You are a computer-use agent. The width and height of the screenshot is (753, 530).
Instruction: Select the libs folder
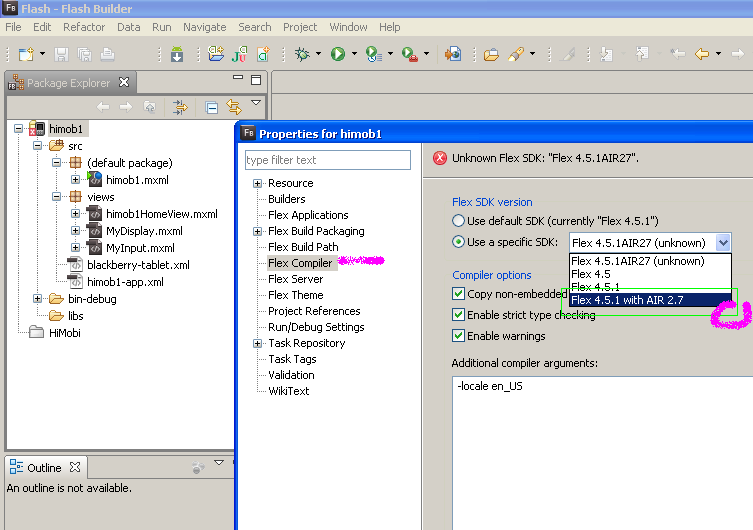coord(75,316)
